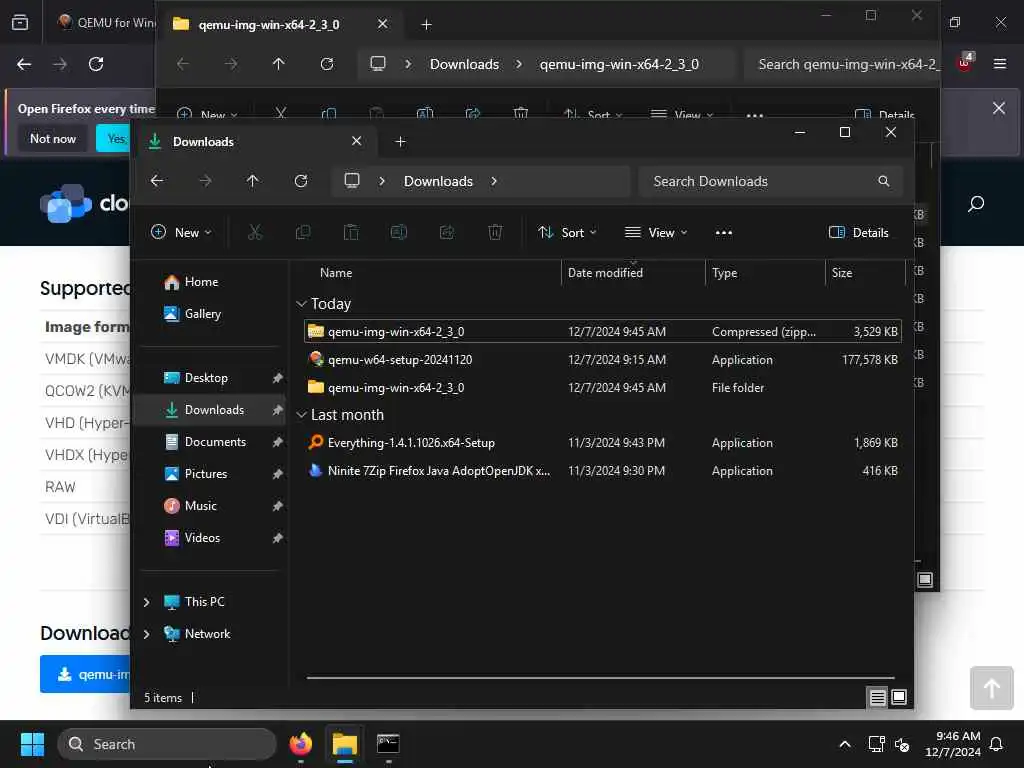Switch to large thumbnails view at bottom right

pyautogui.click(x=899, y=697)
